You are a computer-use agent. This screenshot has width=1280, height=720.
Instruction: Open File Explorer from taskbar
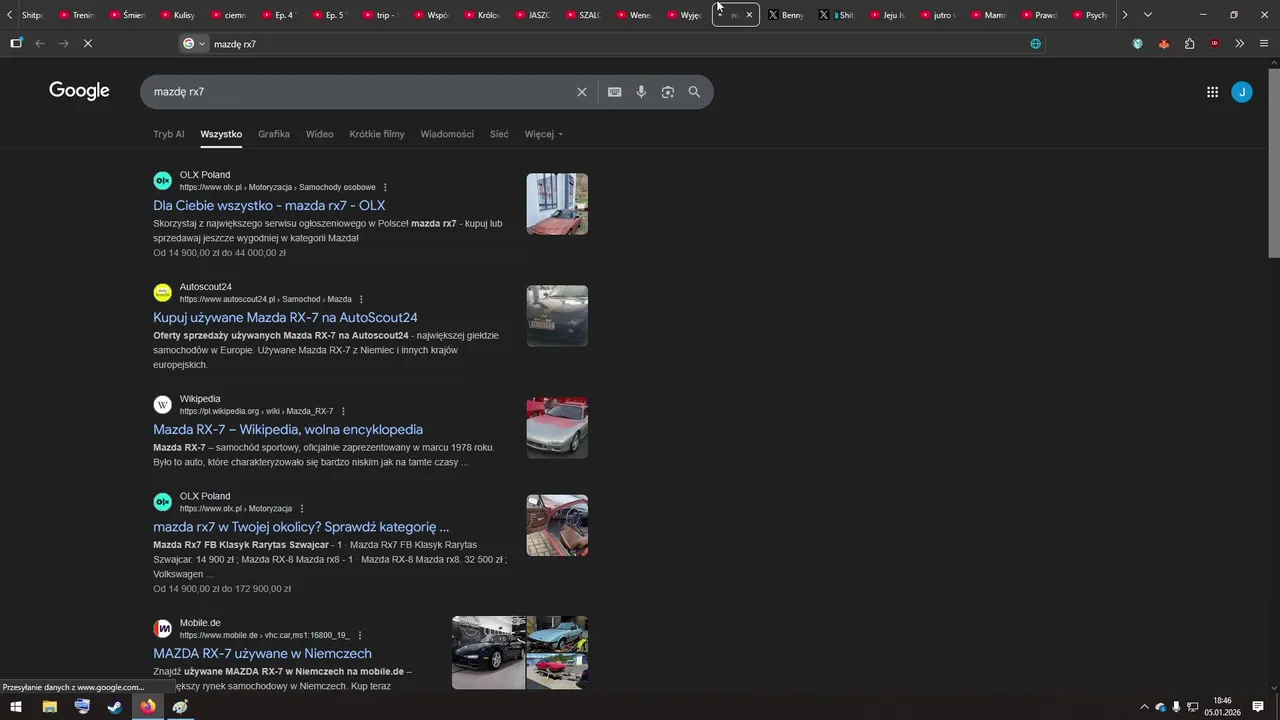(x=49, y=707)
